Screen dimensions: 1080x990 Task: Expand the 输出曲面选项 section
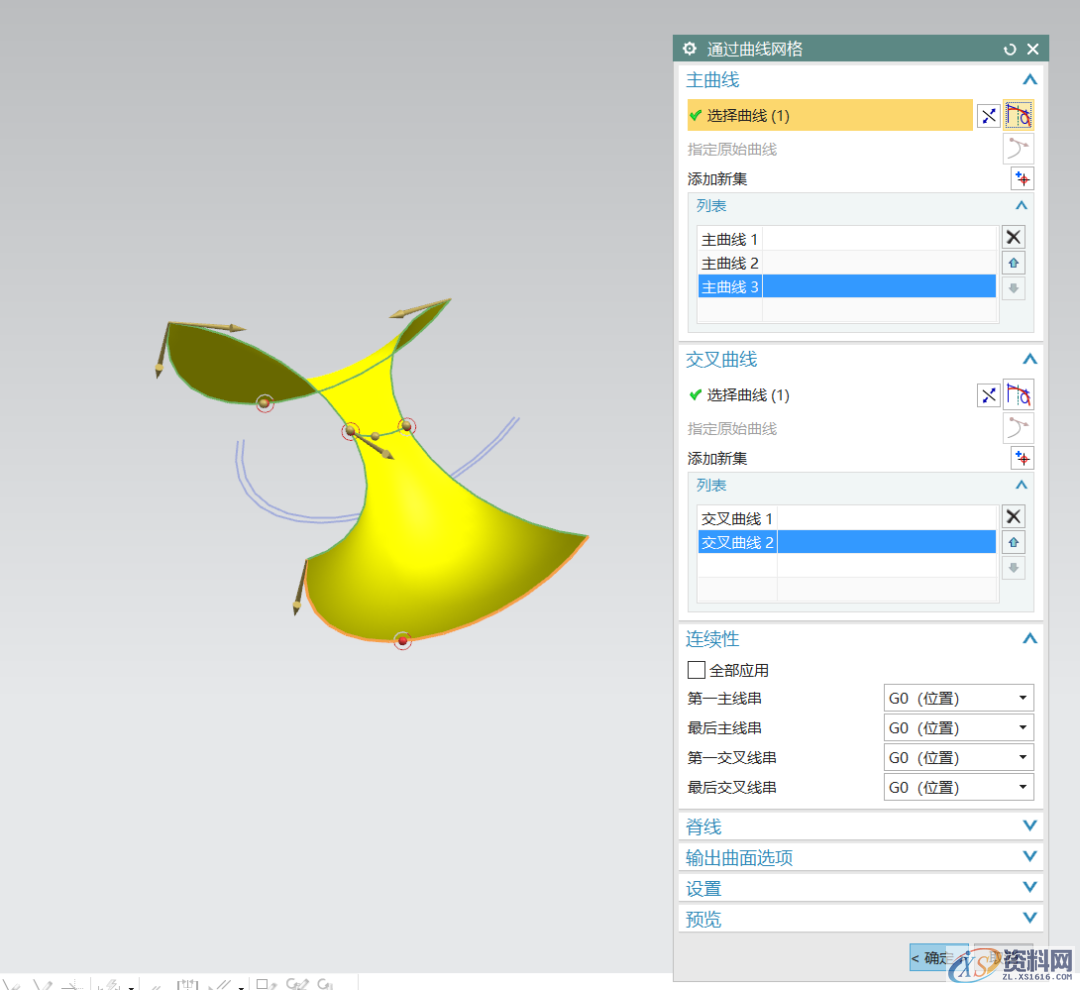click(x=1030, y=857)
